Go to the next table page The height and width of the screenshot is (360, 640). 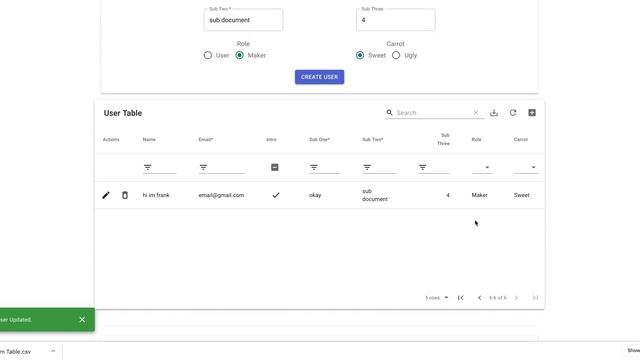point(516,298)
